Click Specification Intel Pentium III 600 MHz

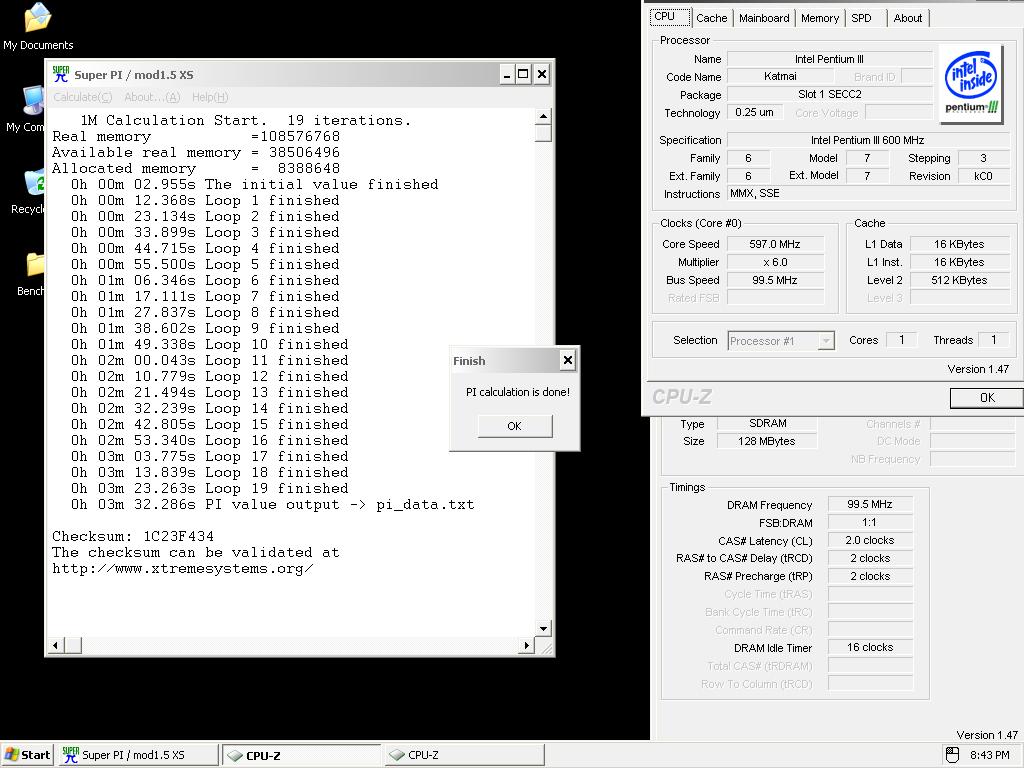(x=867, y=140)
